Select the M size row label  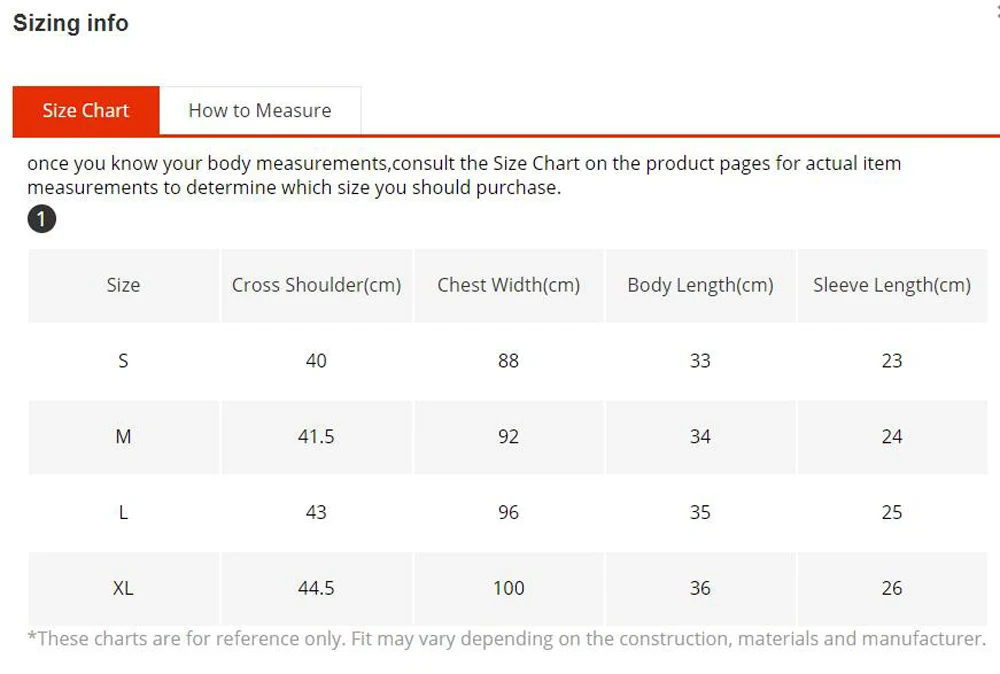123,437
